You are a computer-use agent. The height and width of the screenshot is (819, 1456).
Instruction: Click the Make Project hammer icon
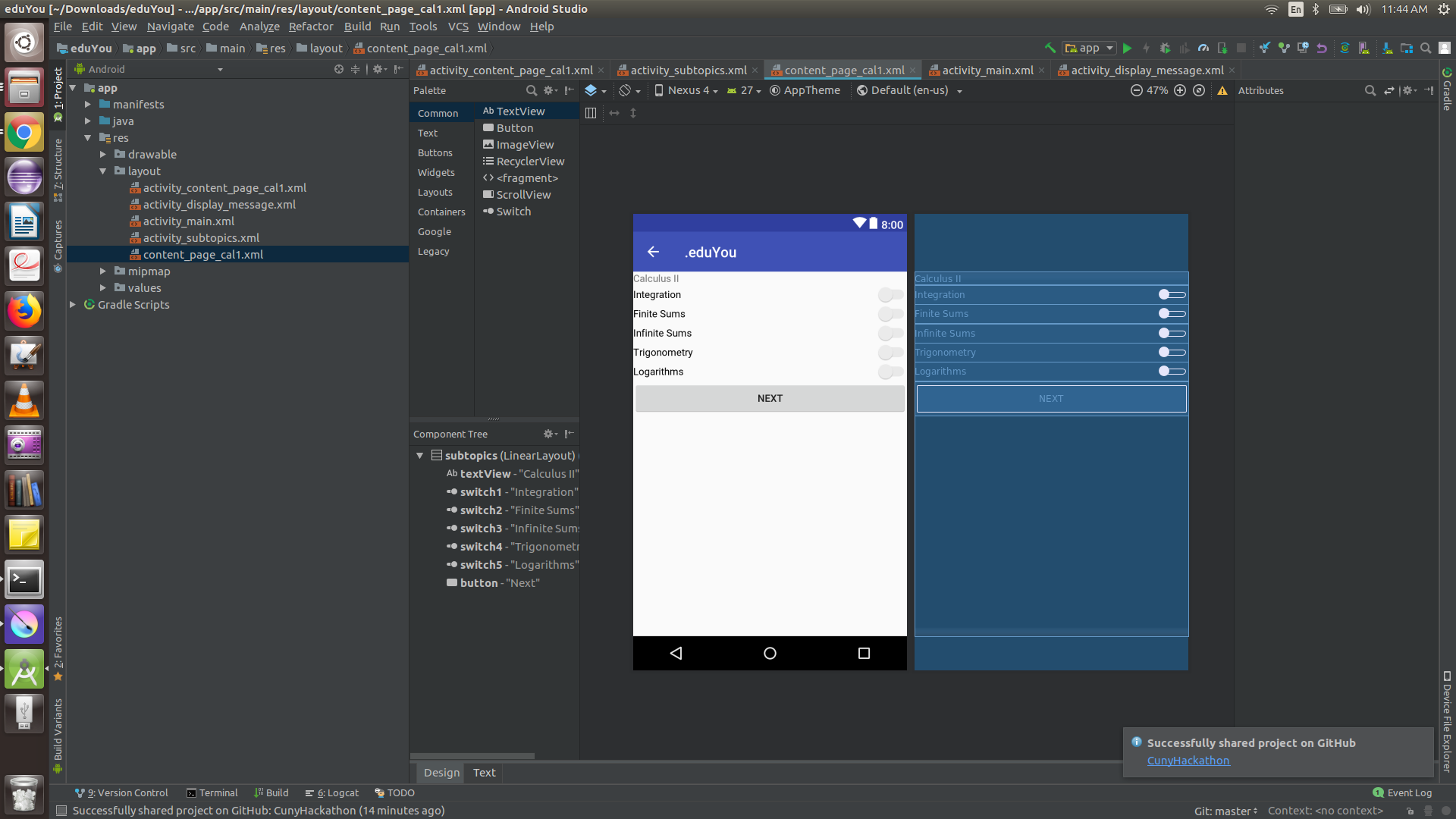pos(1050,48)
